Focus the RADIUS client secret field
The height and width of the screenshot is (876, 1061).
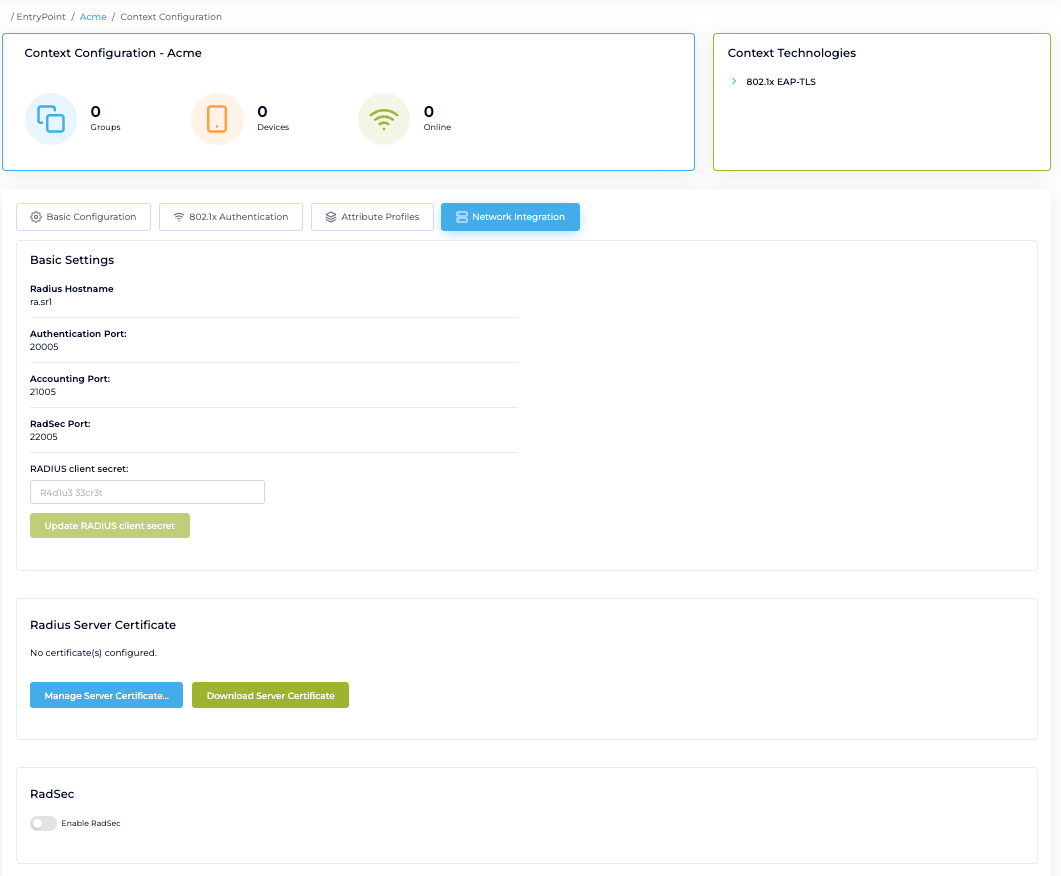(147, 492)
